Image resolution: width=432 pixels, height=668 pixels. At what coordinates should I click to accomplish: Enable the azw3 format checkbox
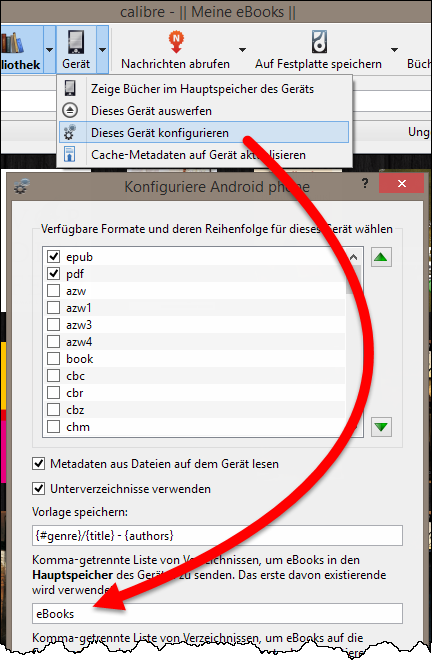53,325
